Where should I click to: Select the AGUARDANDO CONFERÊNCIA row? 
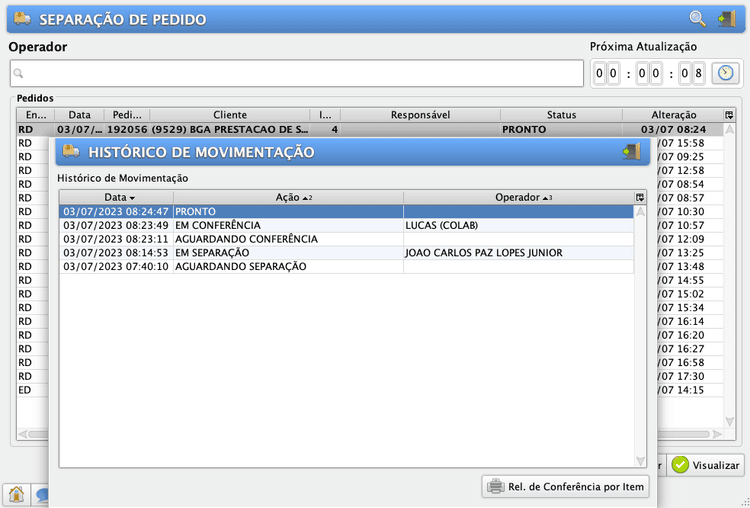[x=346, y=239]
